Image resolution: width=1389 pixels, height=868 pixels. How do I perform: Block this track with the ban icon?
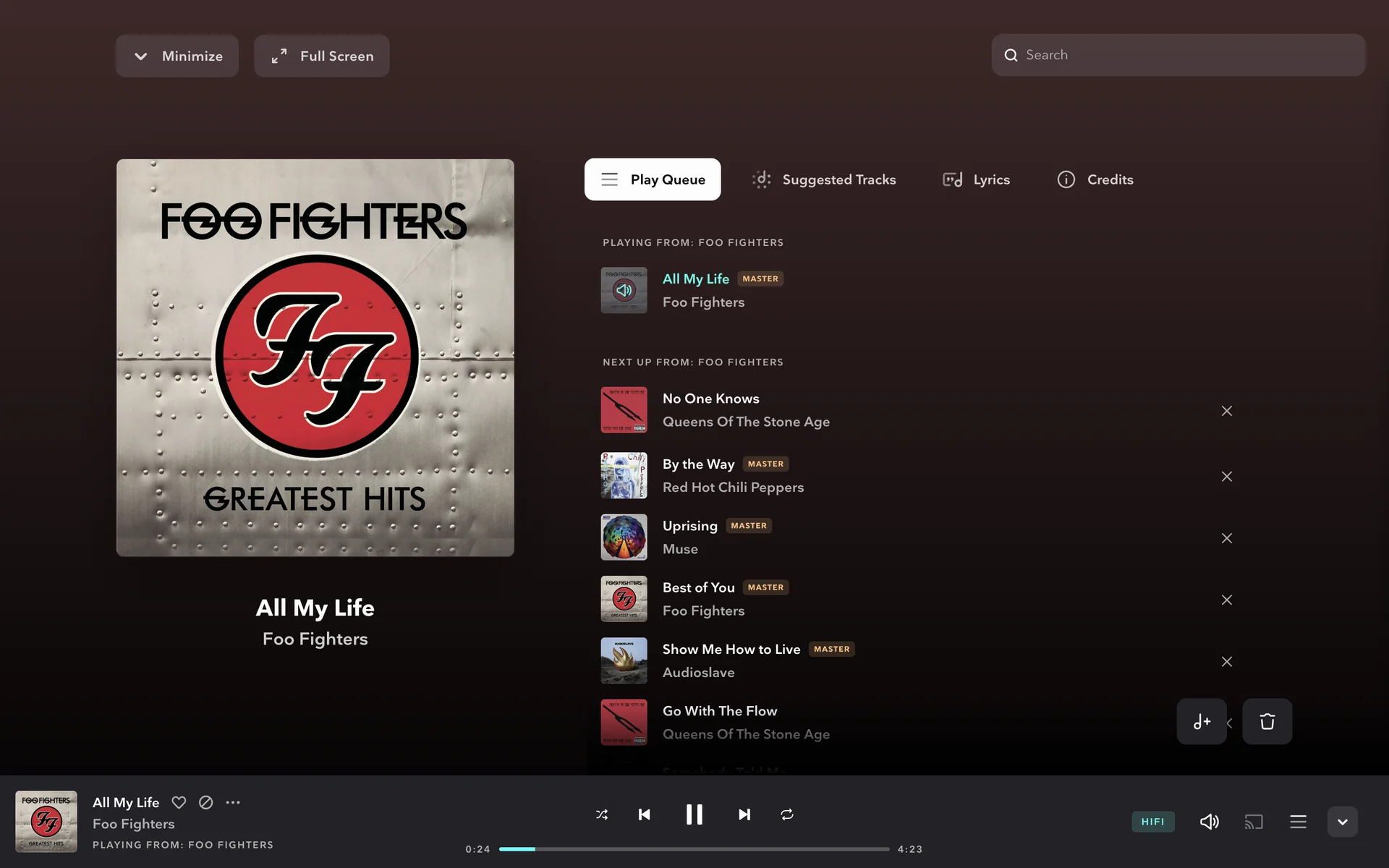(206, 802)
